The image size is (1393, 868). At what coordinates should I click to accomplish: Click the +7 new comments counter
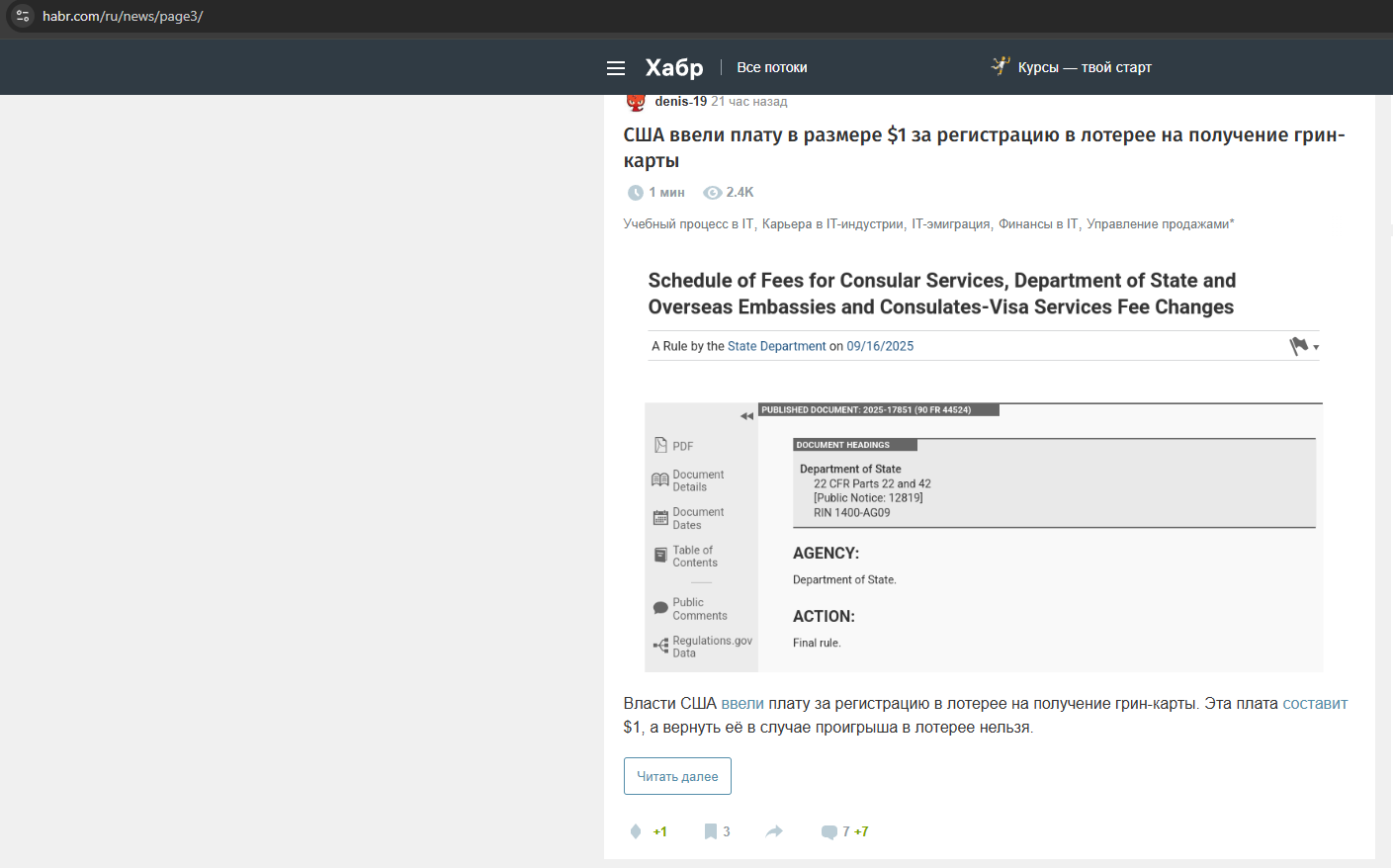861,832
